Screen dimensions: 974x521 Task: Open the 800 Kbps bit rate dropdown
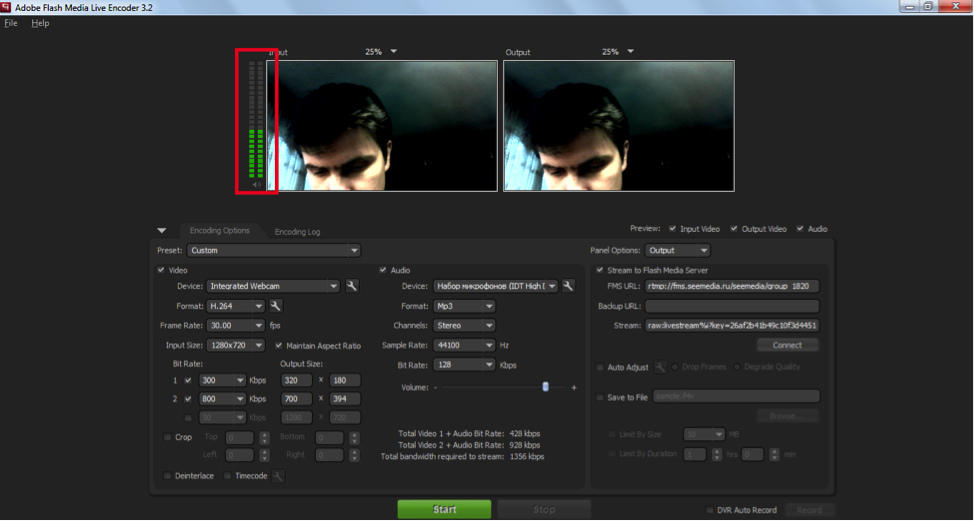tap(222, 399)
